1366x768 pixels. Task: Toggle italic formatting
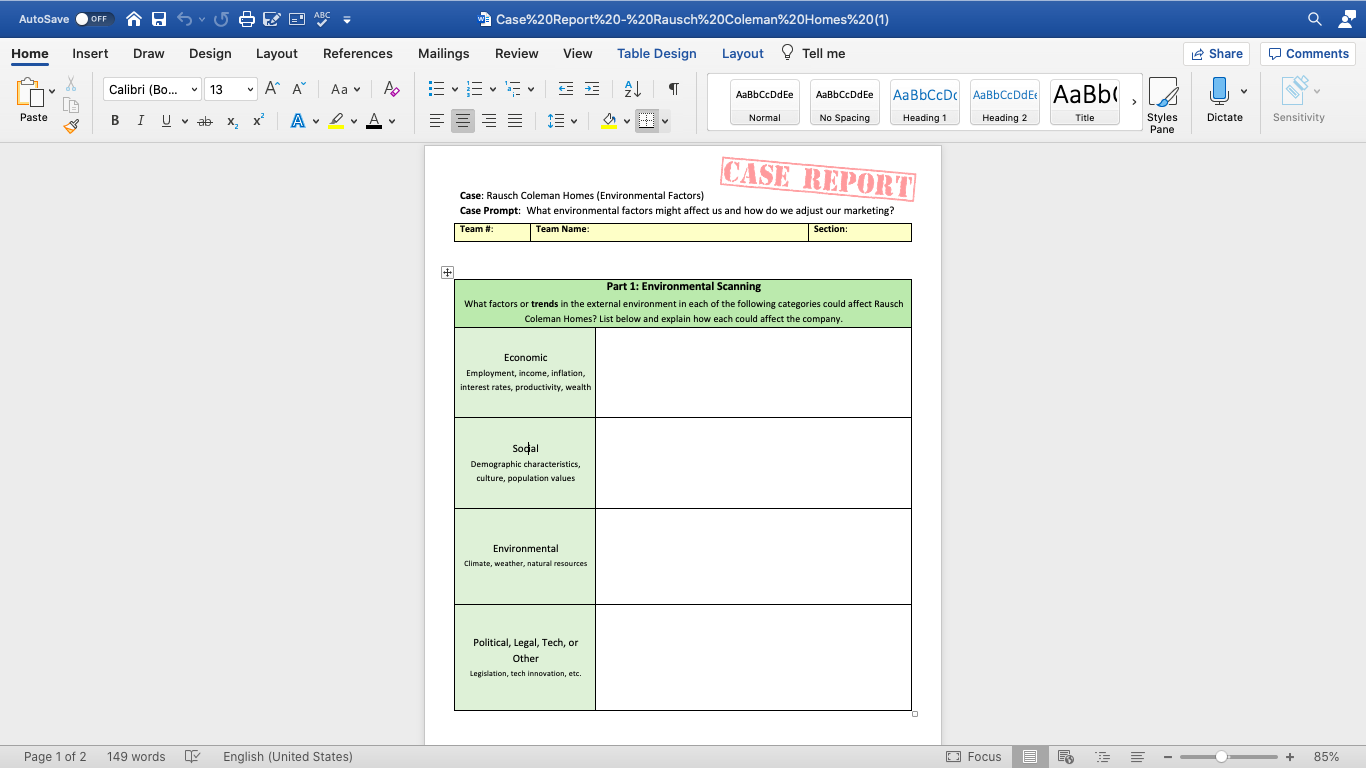(140, 121)
